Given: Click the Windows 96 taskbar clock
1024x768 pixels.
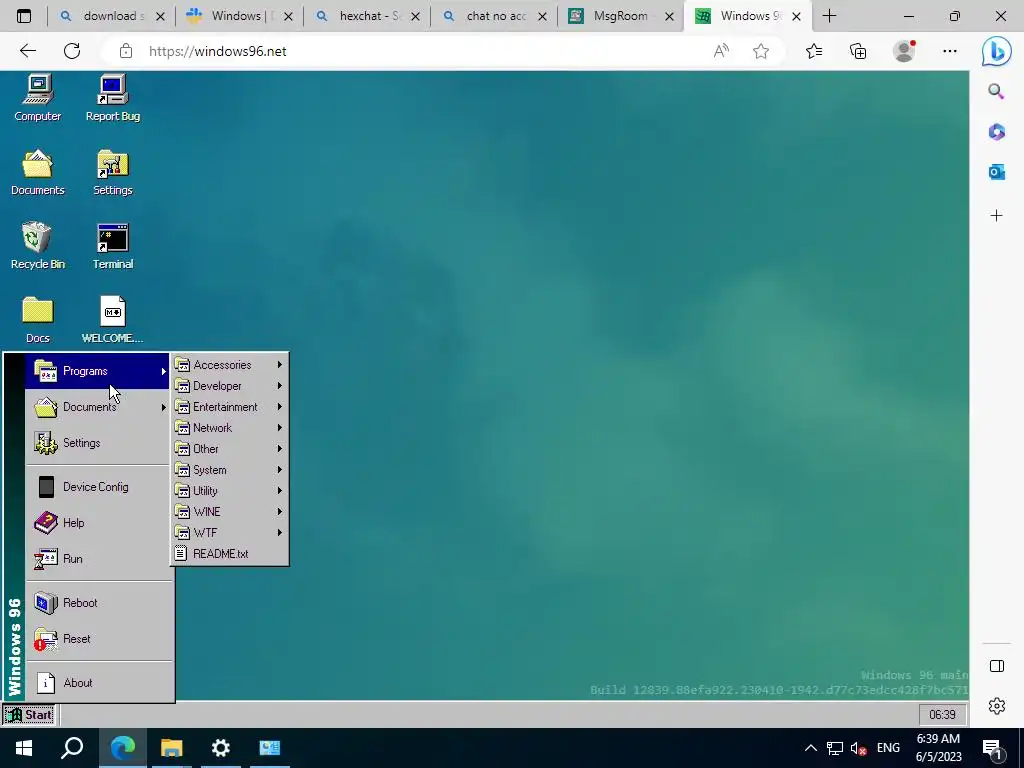Looking at the screenshot, I should tap(942, 714).
